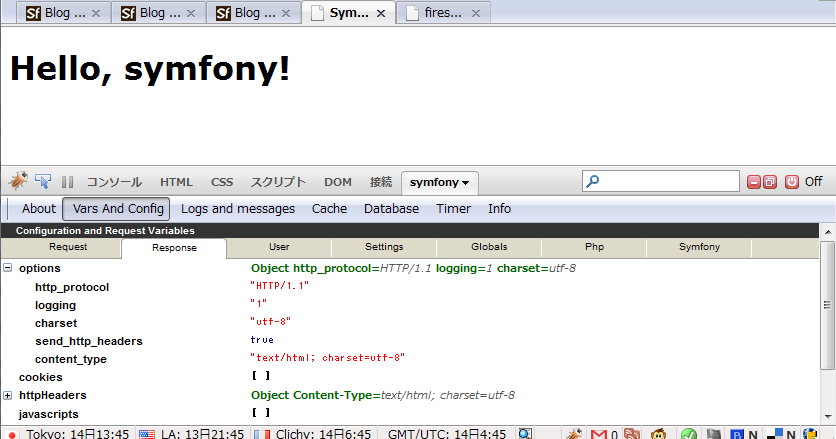836x439 pixels.
Task: Activate the element inspect arrow tool
Action: pos(44,182)
